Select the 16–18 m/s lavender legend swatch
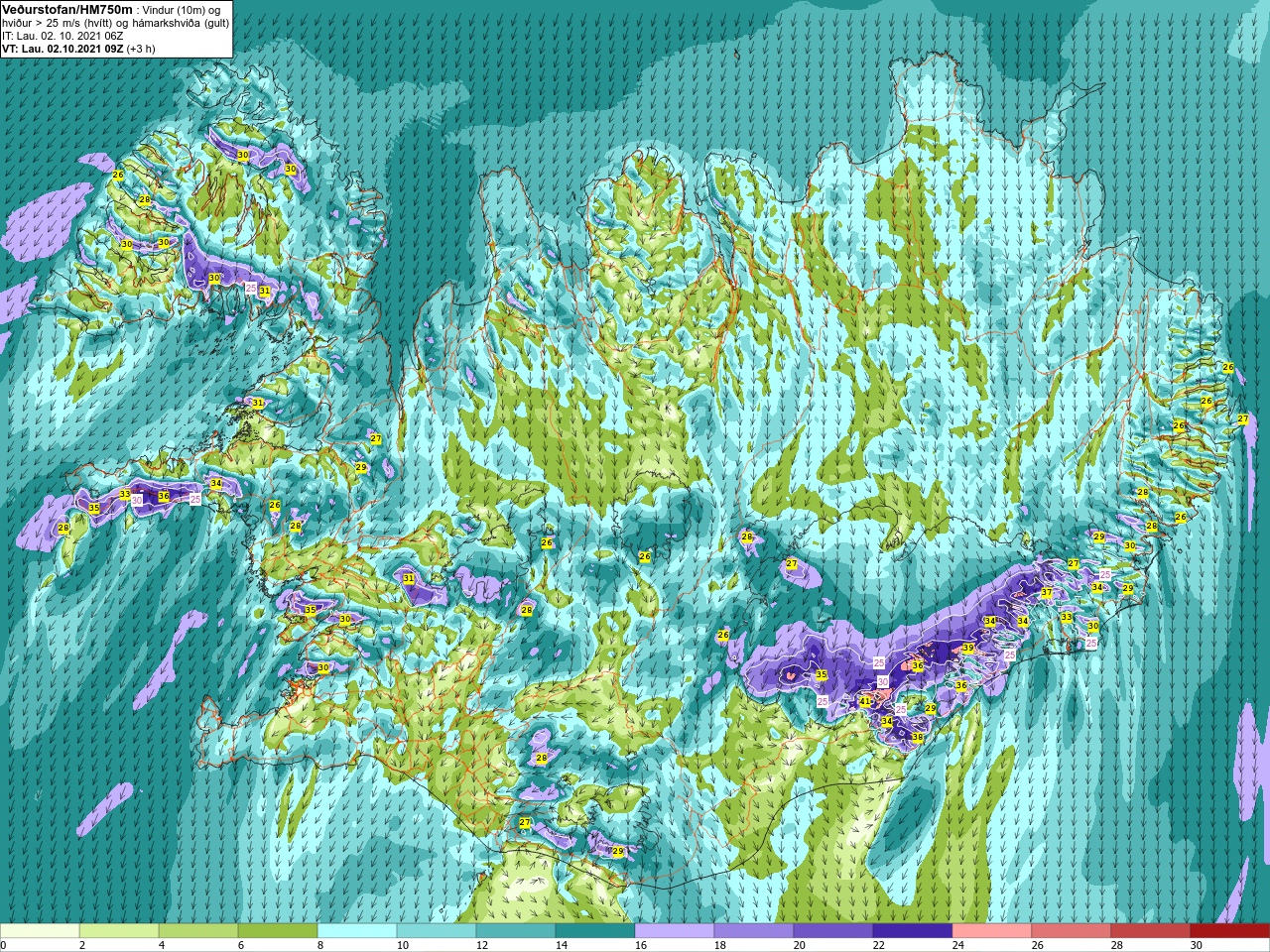Screen dimensions: 1270x952 (675, 930)
